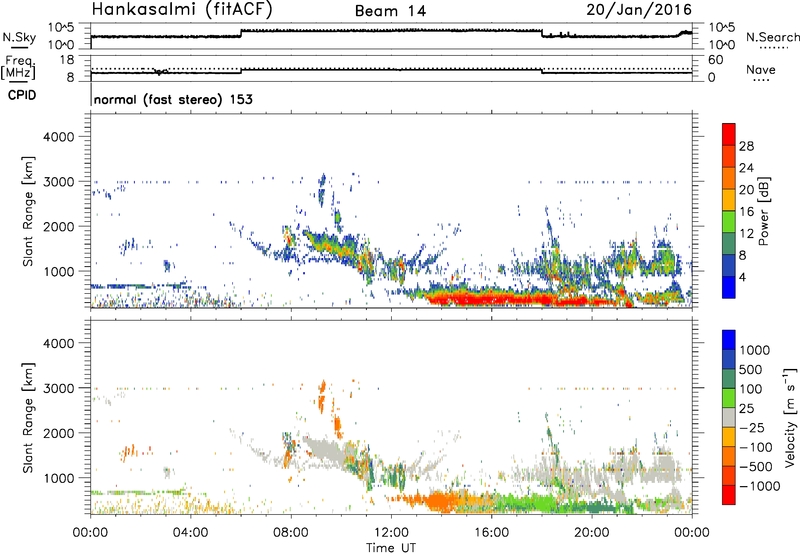
Task: Click the "Nave" legend label
Action: click(761, 69)
